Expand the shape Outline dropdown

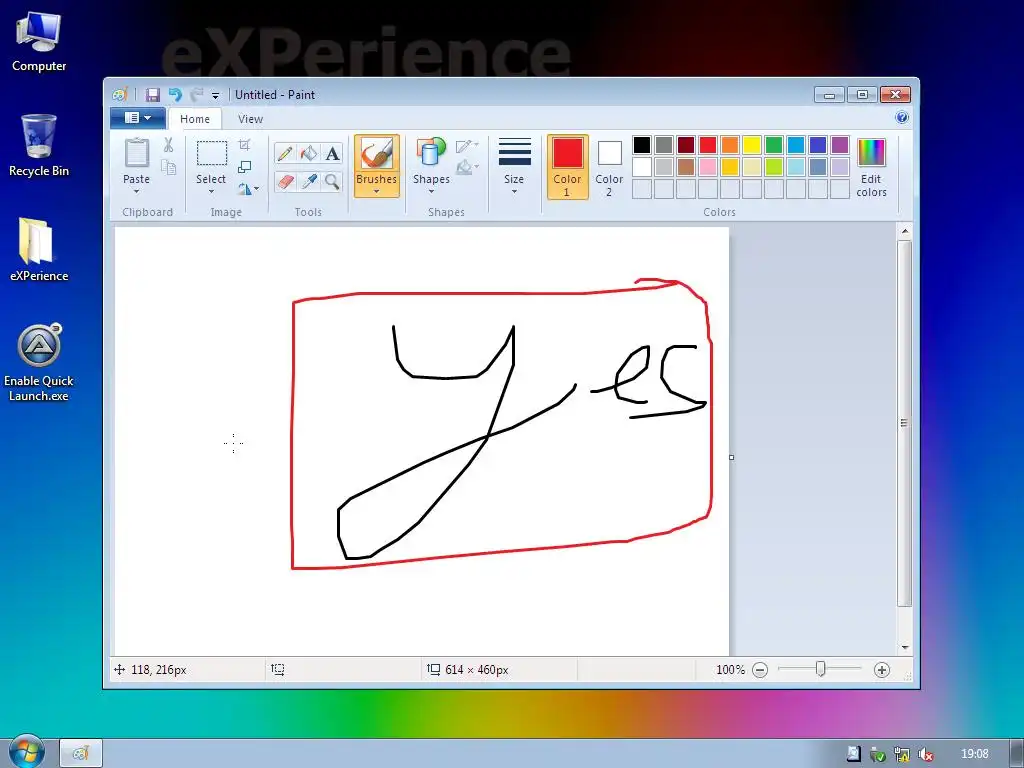[468, 145]
